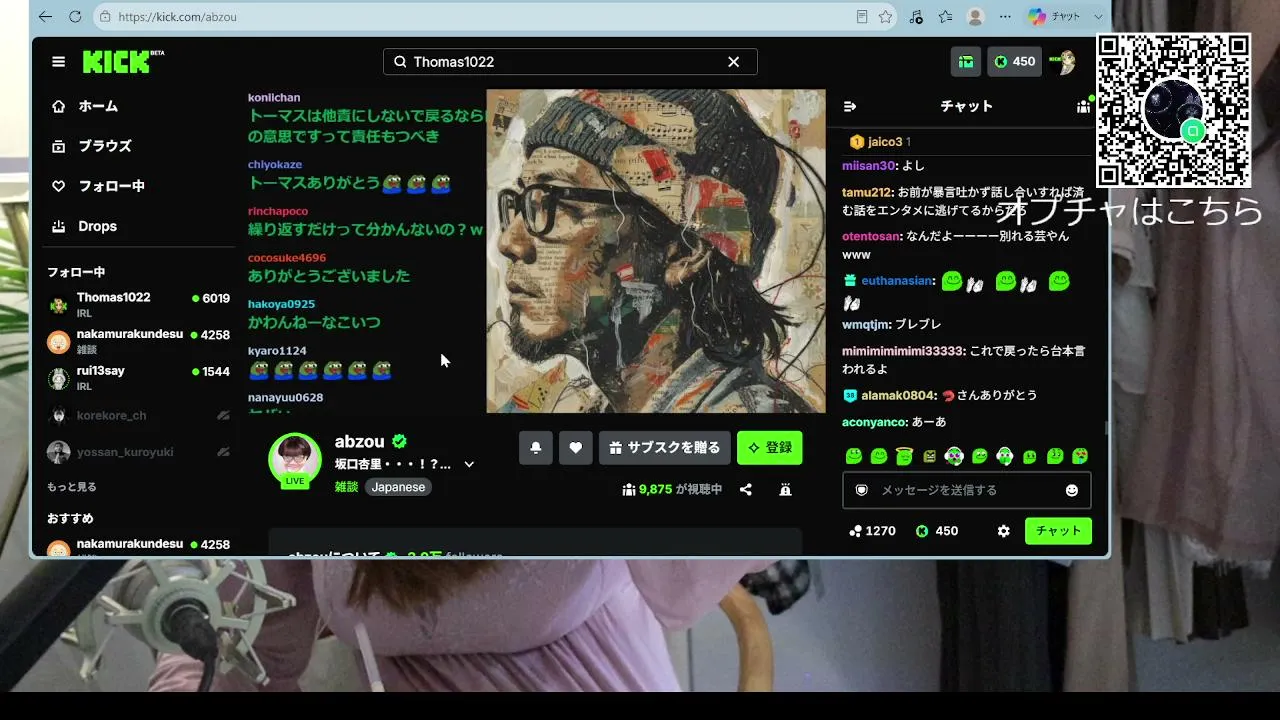
Task: Click the browser refresh button
Action: [75, 17]
